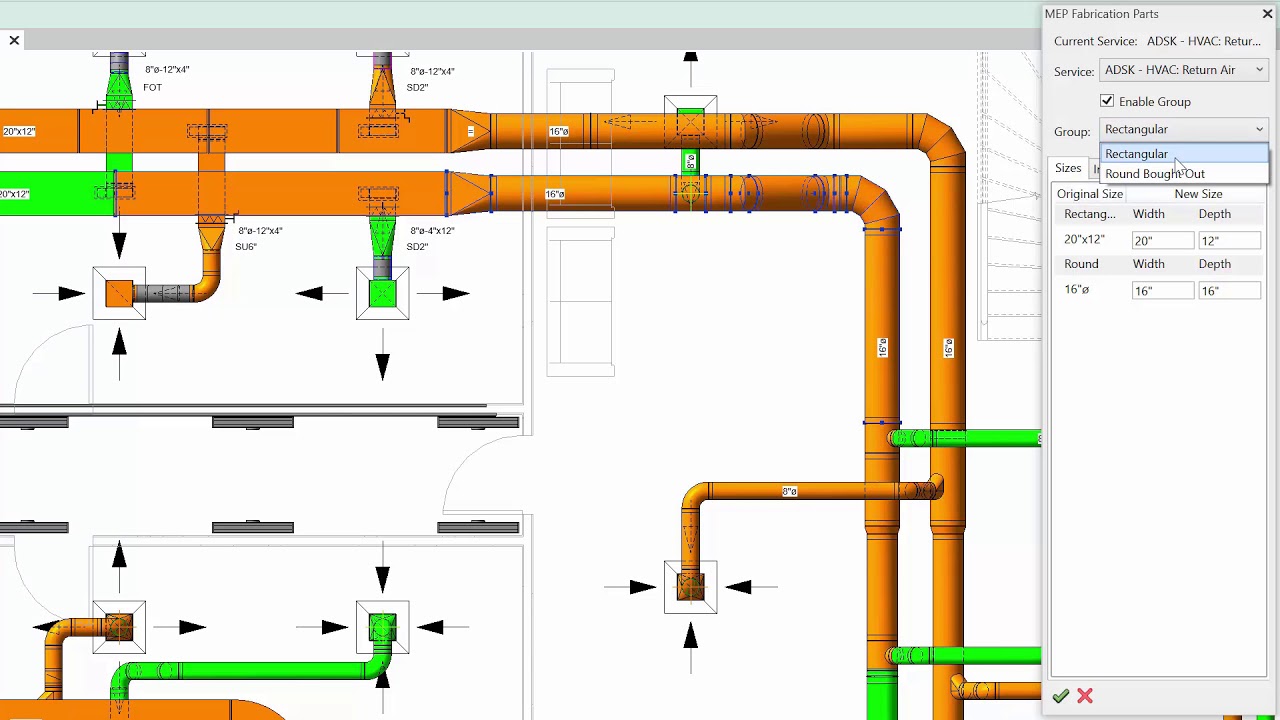Close the drawing view with the X
This screenshot has height=720, width=1280.
[x=13, y=39]
